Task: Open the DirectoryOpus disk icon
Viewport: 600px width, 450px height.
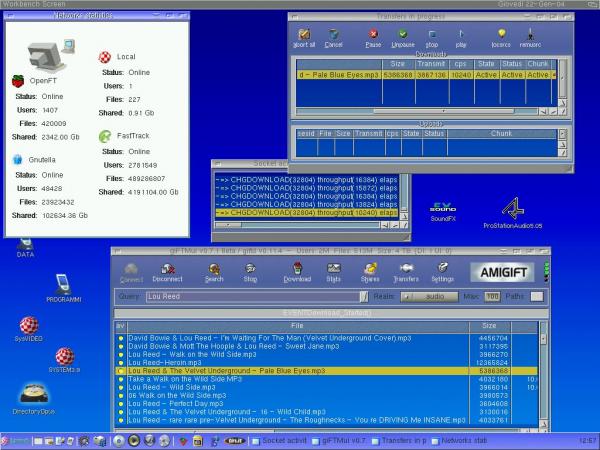Action: point(34,399)
